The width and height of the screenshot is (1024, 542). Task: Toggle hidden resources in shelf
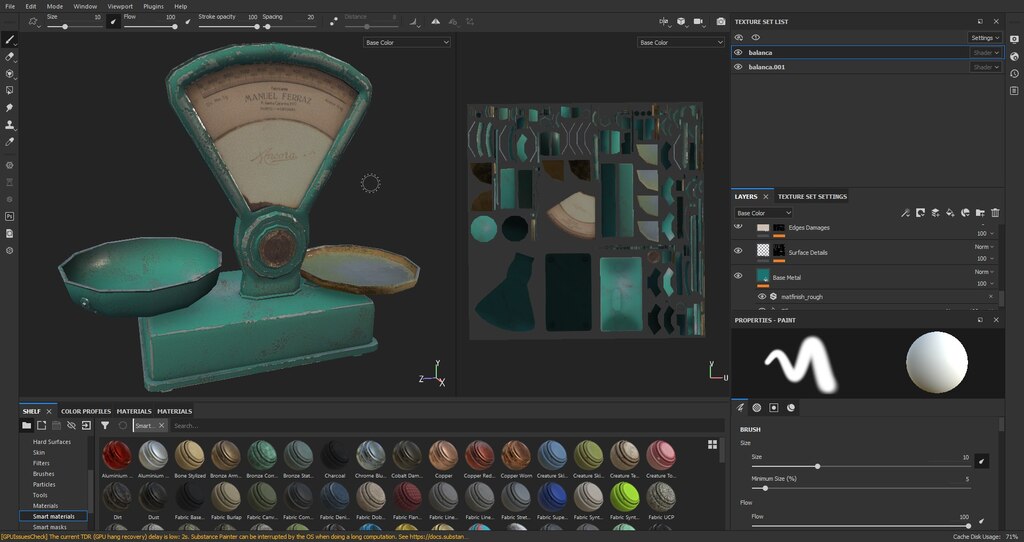click(71, 425)
